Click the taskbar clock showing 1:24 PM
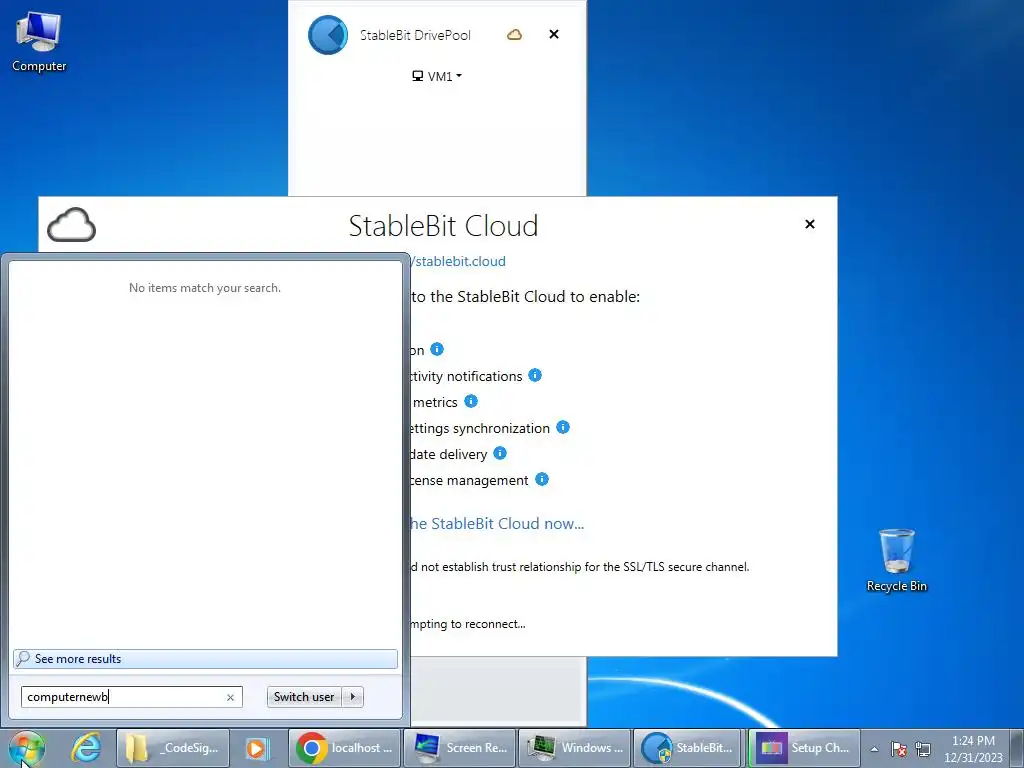 coord(973,748)
